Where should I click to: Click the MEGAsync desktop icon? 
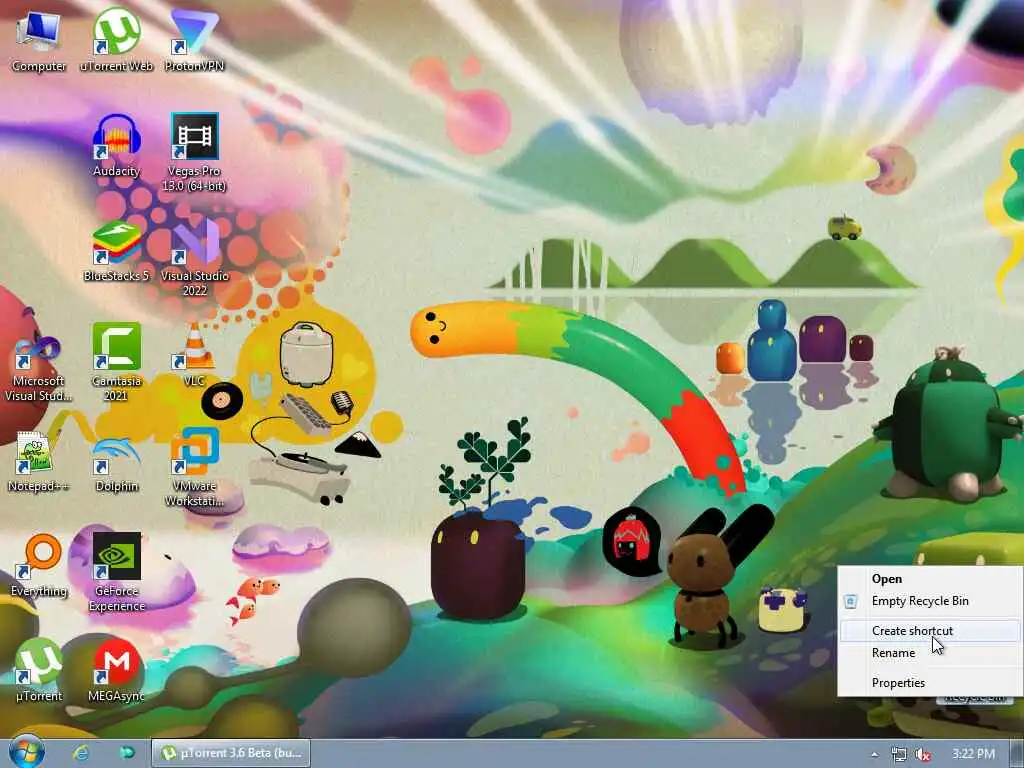point(116,670)
